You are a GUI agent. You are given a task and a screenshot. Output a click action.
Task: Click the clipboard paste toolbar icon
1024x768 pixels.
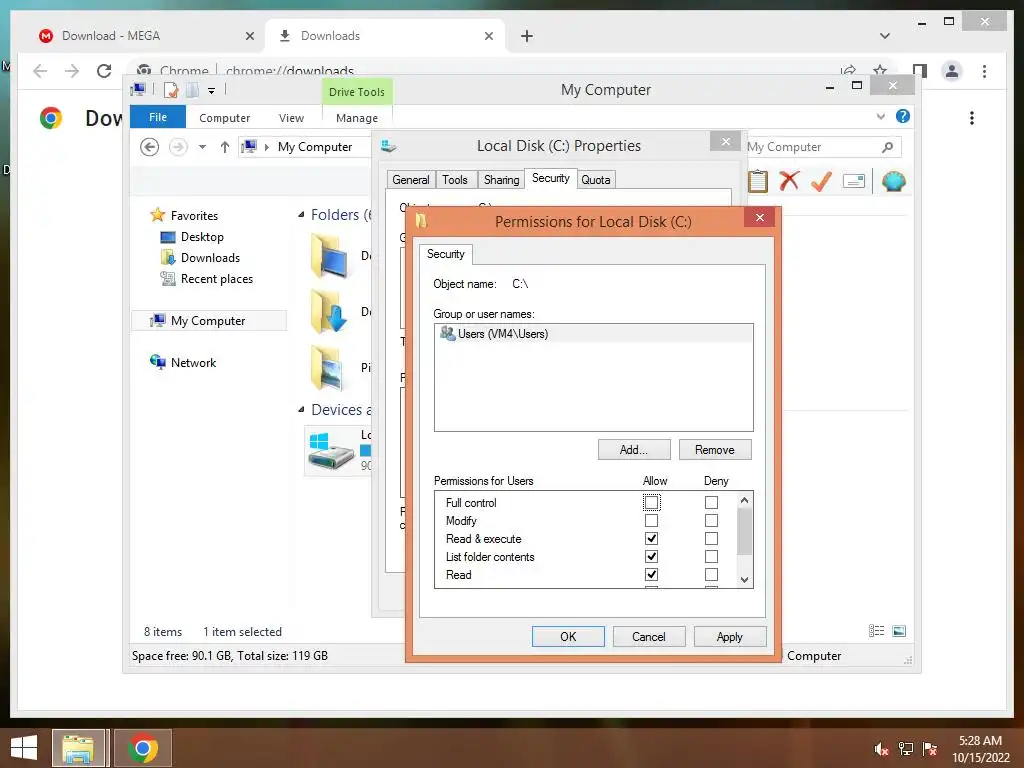[758, 181]
